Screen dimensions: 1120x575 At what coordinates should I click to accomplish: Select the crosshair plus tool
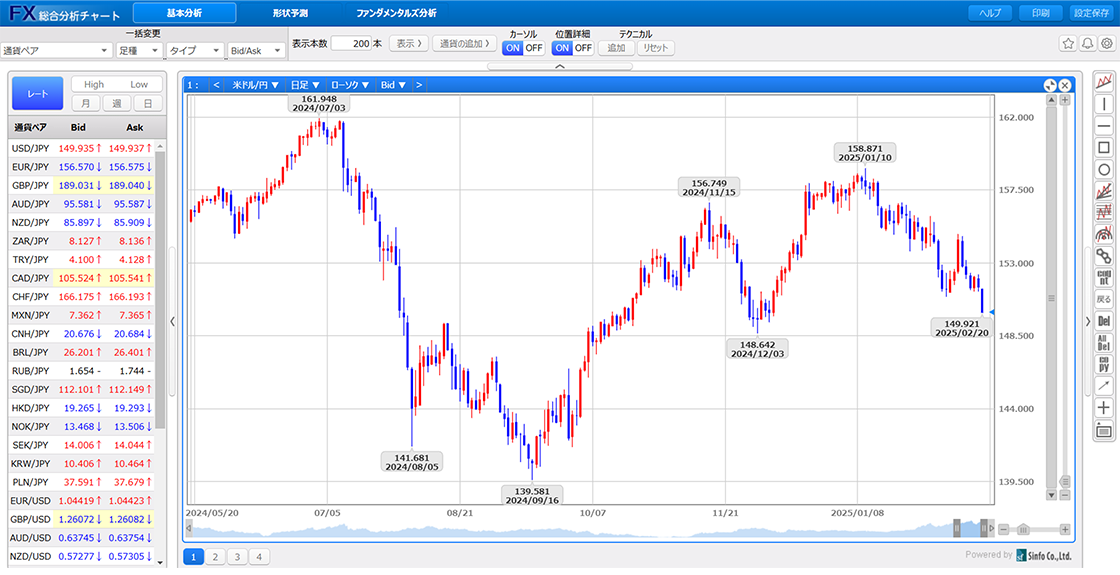1104,408
